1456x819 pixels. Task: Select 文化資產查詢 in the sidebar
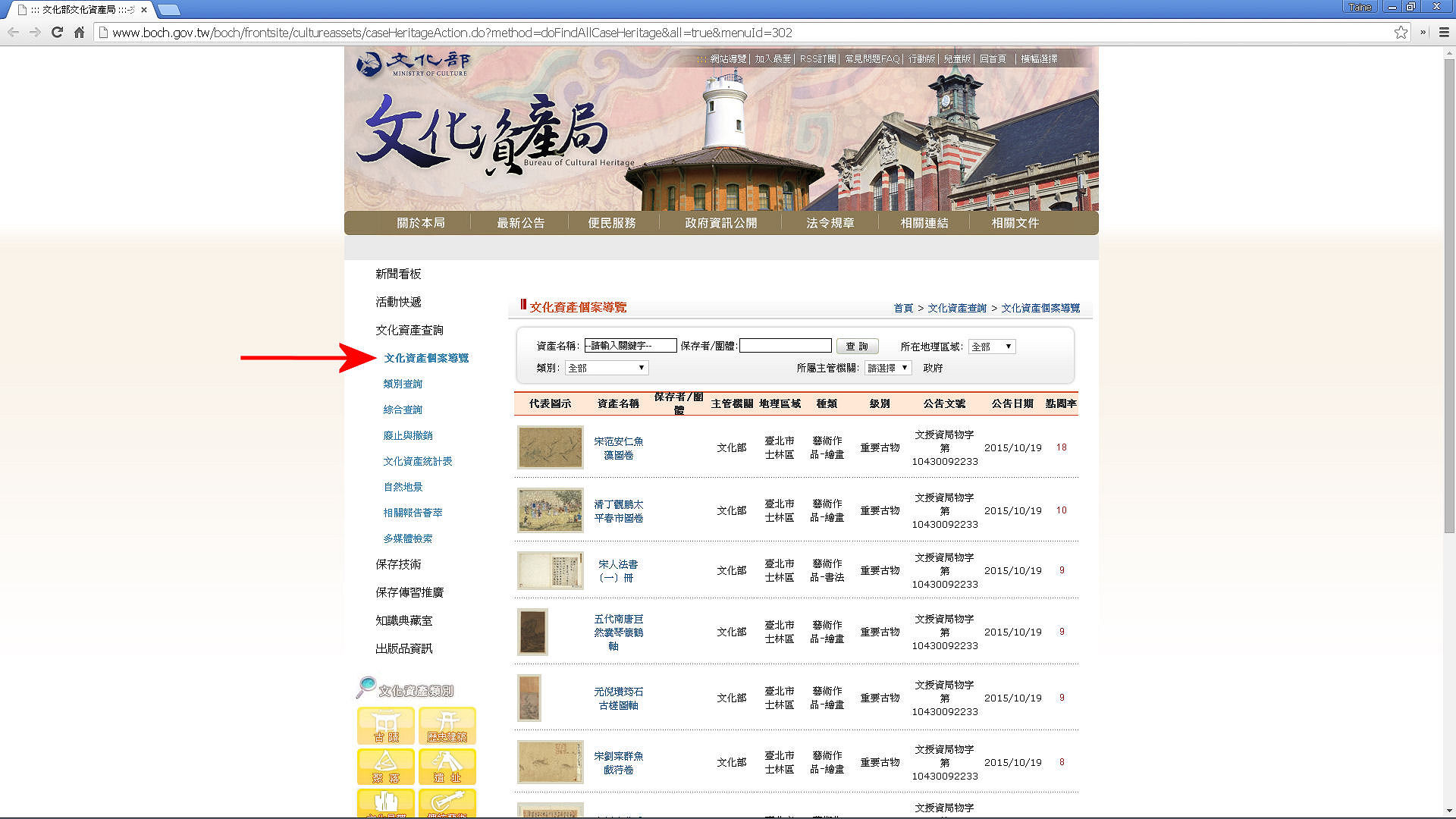point(409,330)
